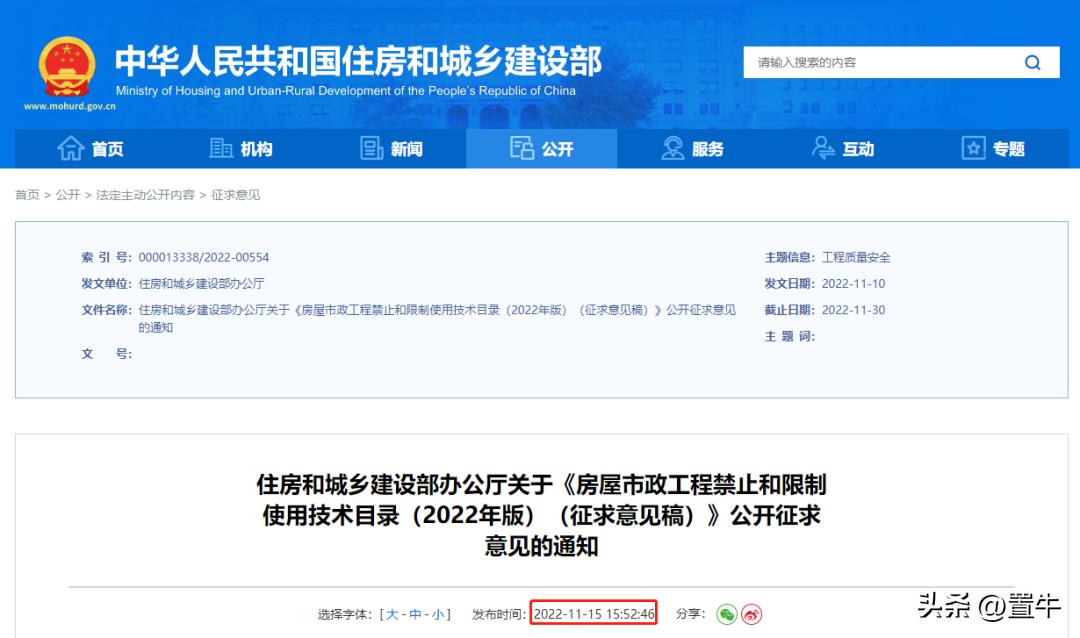Image resolution: width=1080 pixels, height=638 pixels.
Task: Click inside the search input box
Action: (880, 61)
